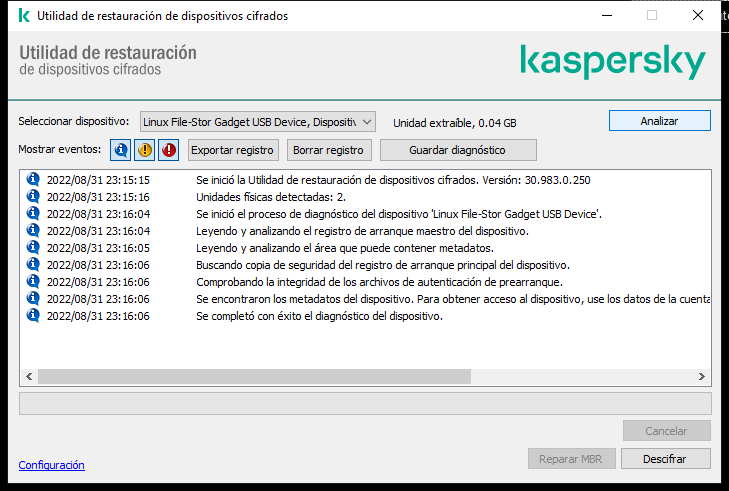Viewport: 729px width, 491px height.
Task: Click the Kaspersky logo in the header
Action: tap(612, 62)
